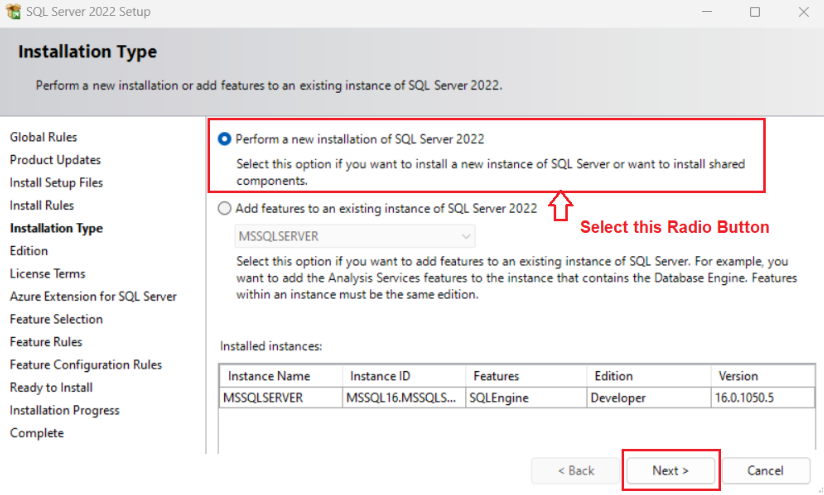Select the Global Rules step
The width and height of the screenshot is (824, 495).
click(43, 137)
